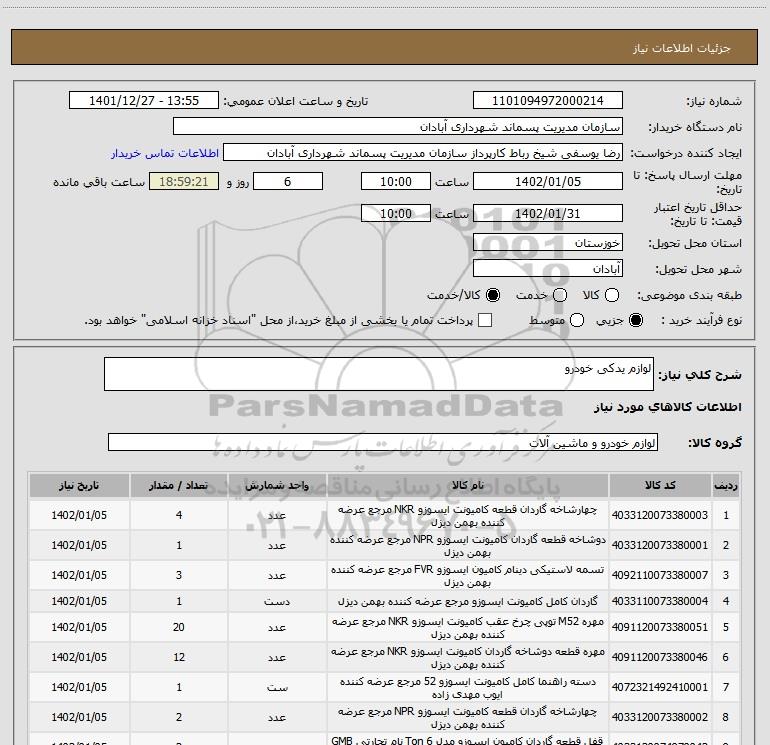Viewport: 770px width, 745px height.
Task: Click the delivery city field آبادان
Action: [548, 269]
